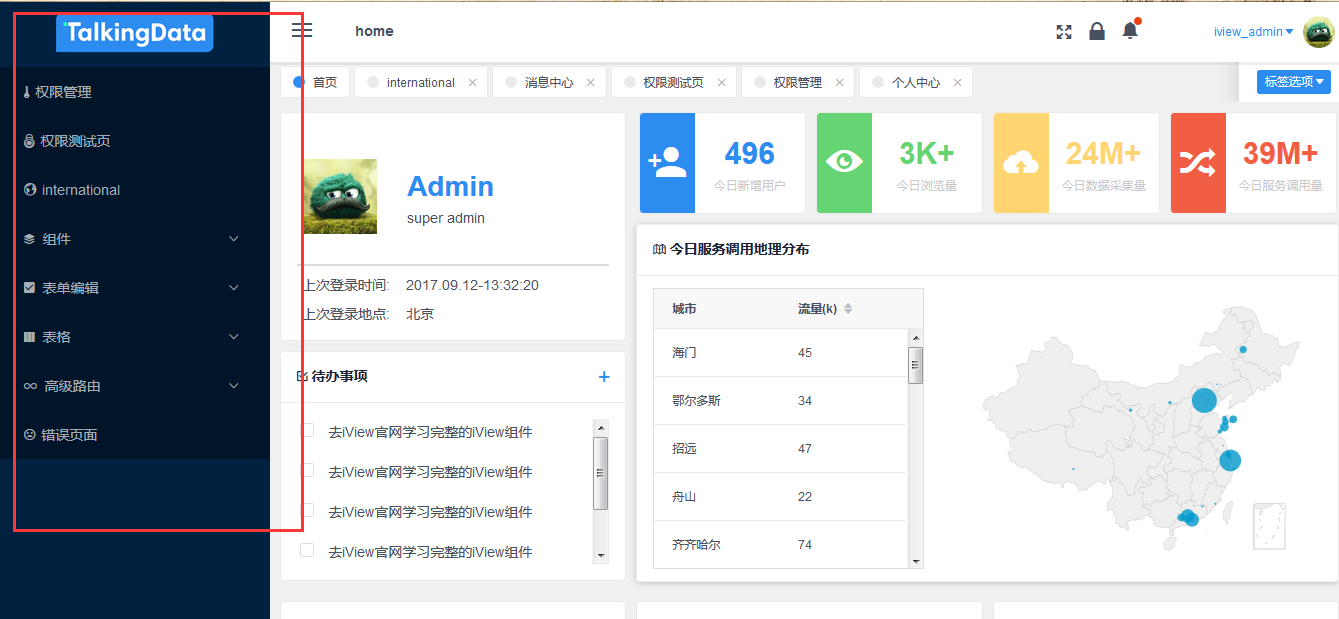The height and width of the screenshot is (619, 1339).
Task: Close the 权限测试页 tab
Action: point(721,83)
